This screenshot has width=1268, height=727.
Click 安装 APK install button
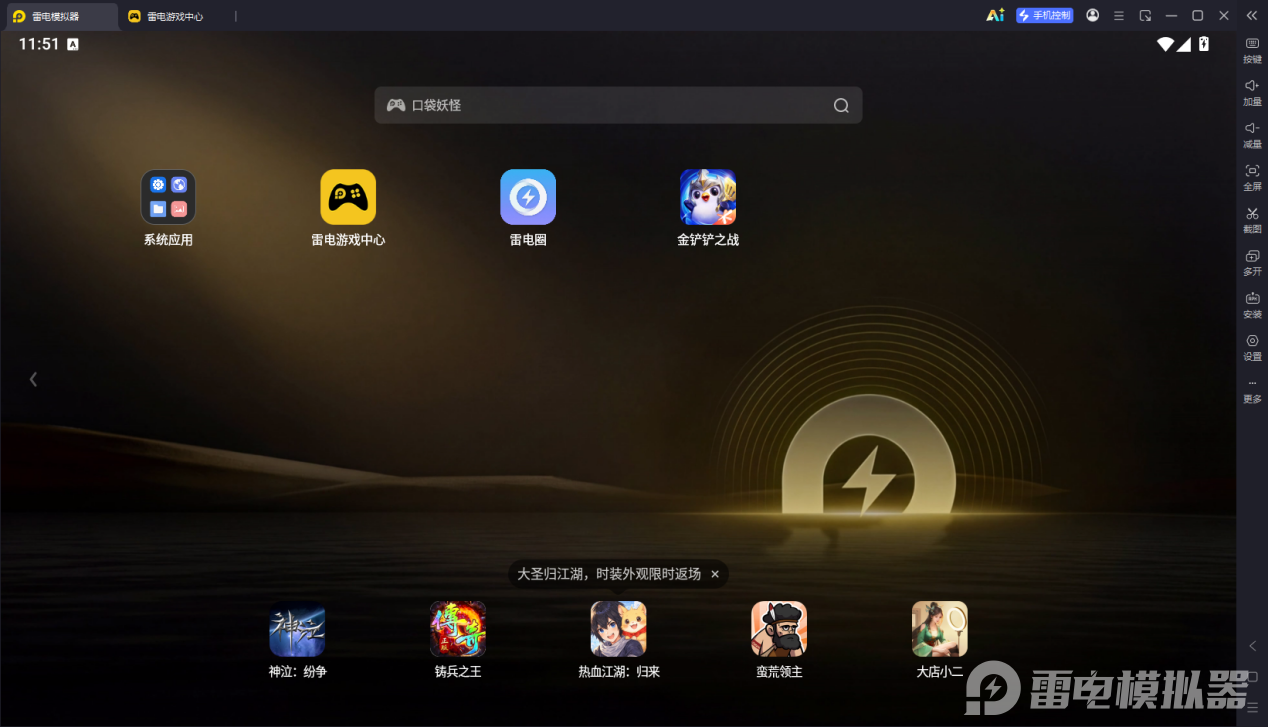coord(1252,305)
